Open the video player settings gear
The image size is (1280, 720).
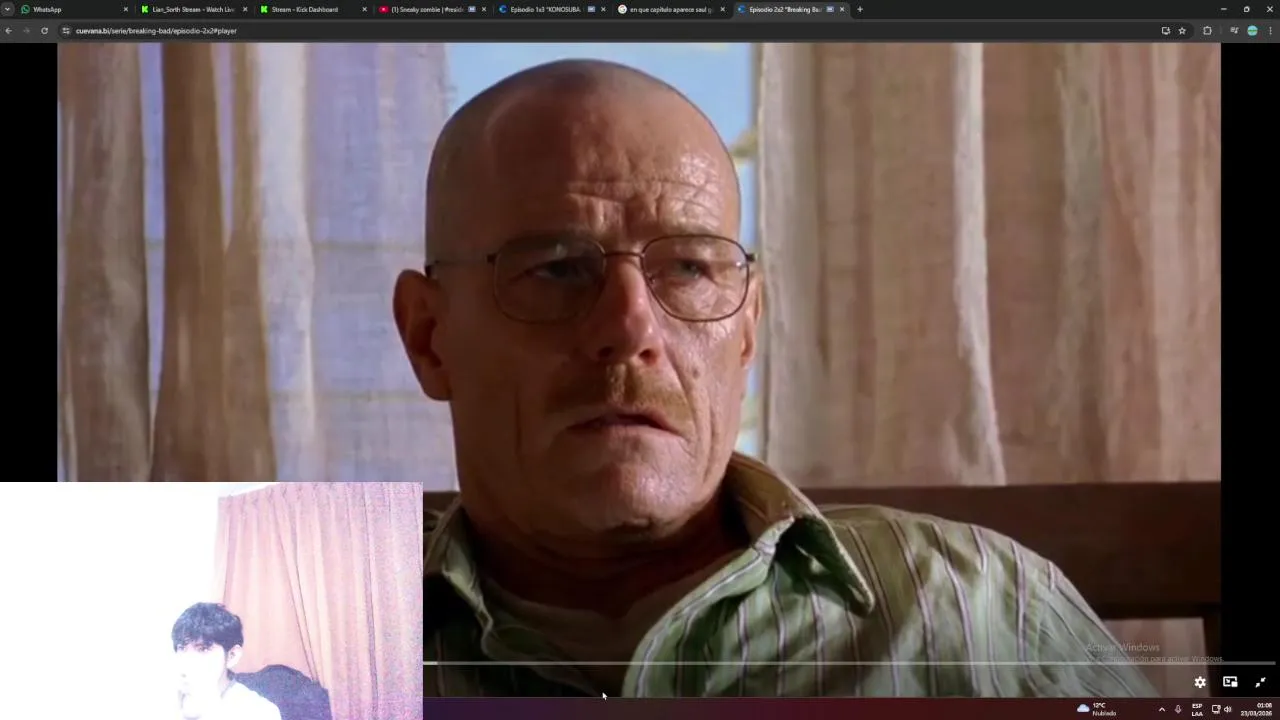click(1200, 682)
